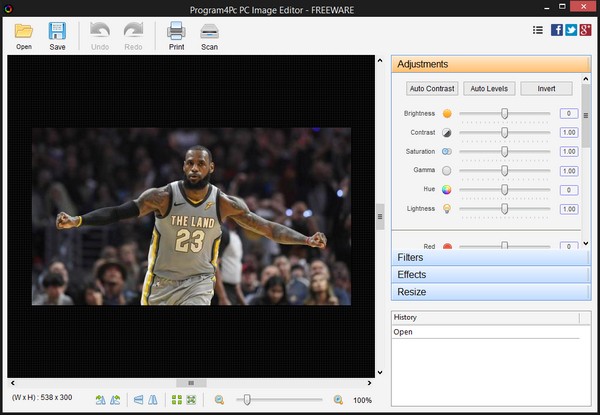Print the image using the printer icon
Screen dimensions: 600x415
click(x=176, y=32)
